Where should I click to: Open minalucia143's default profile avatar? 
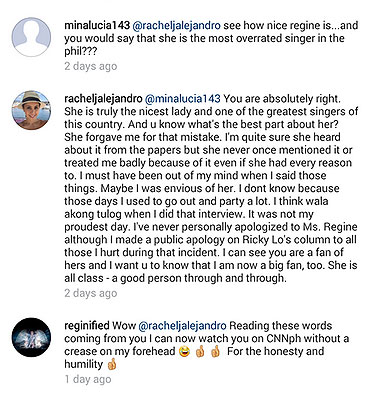31,37
